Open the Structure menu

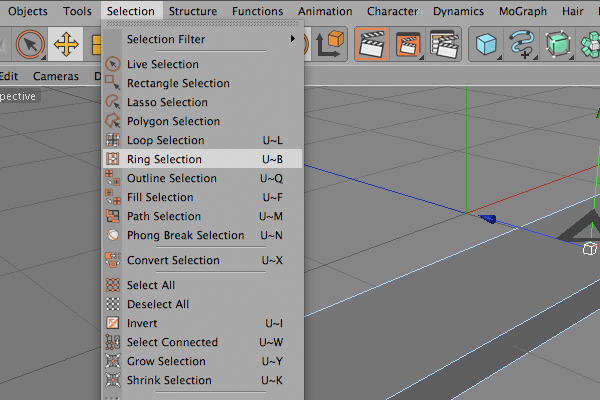pos(193,11)
